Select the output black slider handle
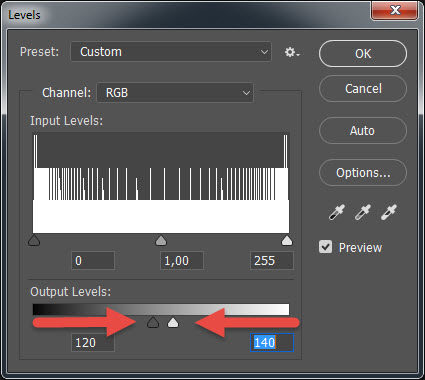This screenshot has width=425, height=380. tap(153, 322)
